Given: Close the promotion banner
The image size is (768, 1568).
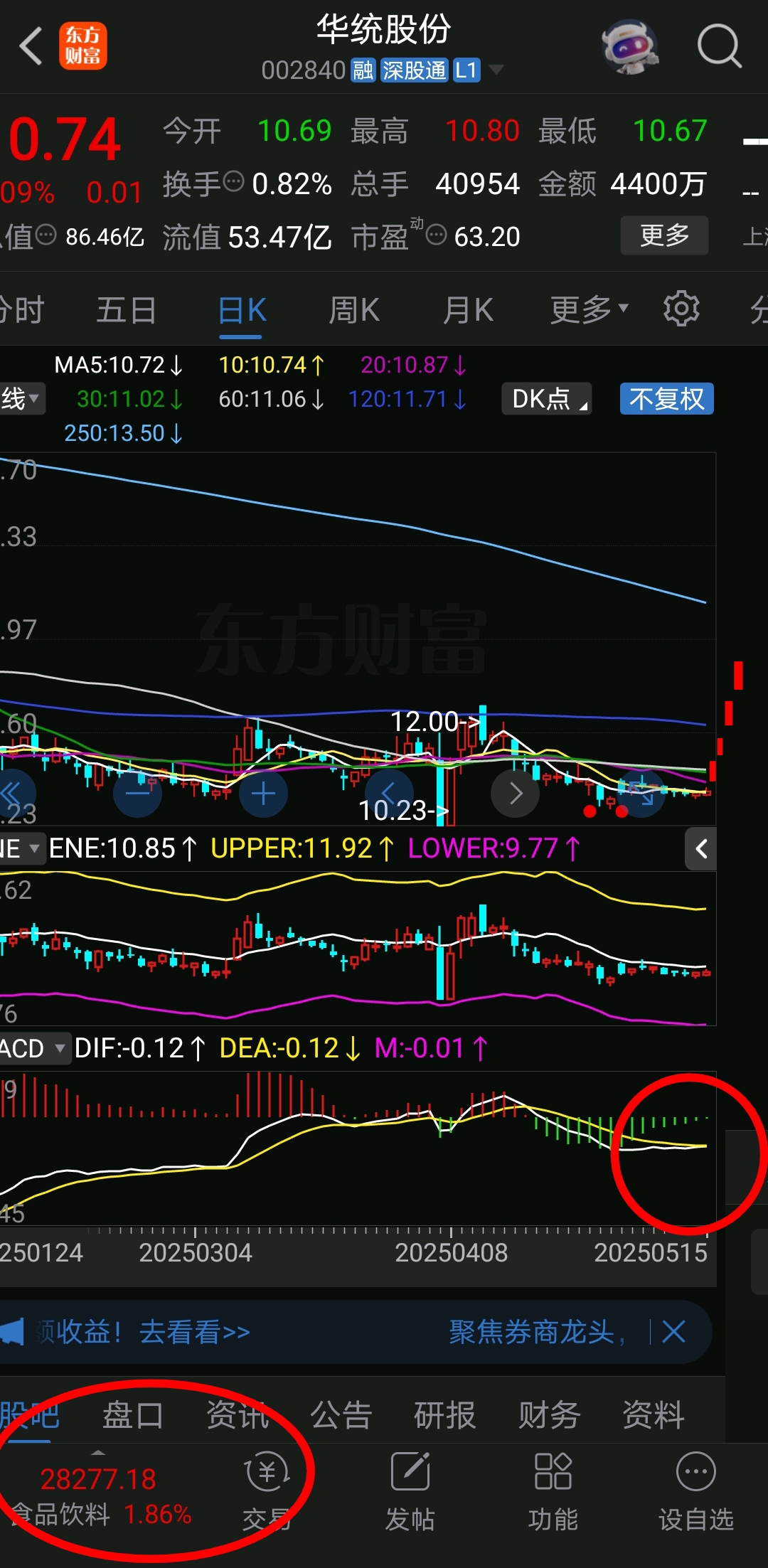Looking at the screenshot, I should 673,1331.
